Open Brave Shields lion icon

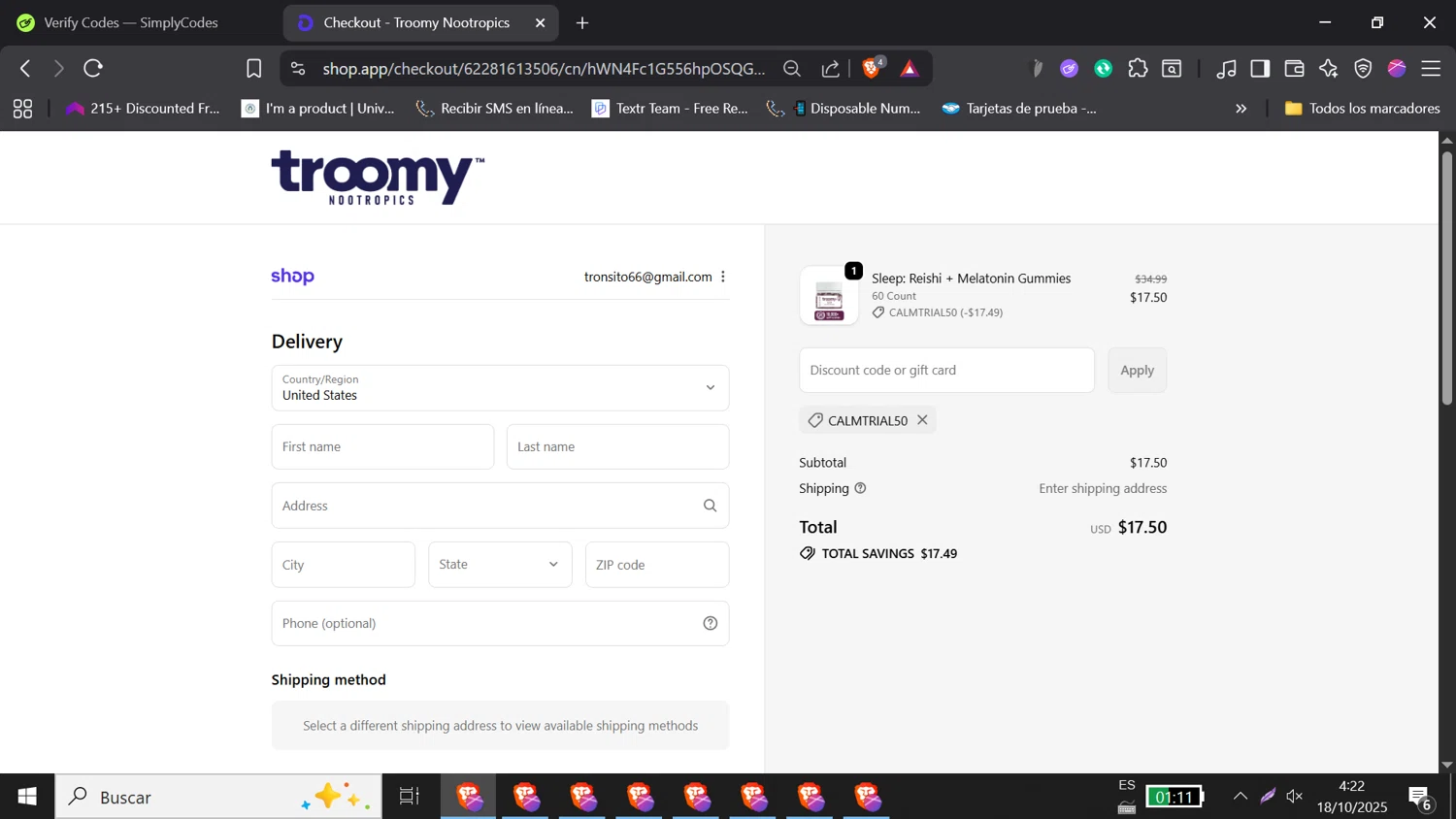(x=872, y=68)
